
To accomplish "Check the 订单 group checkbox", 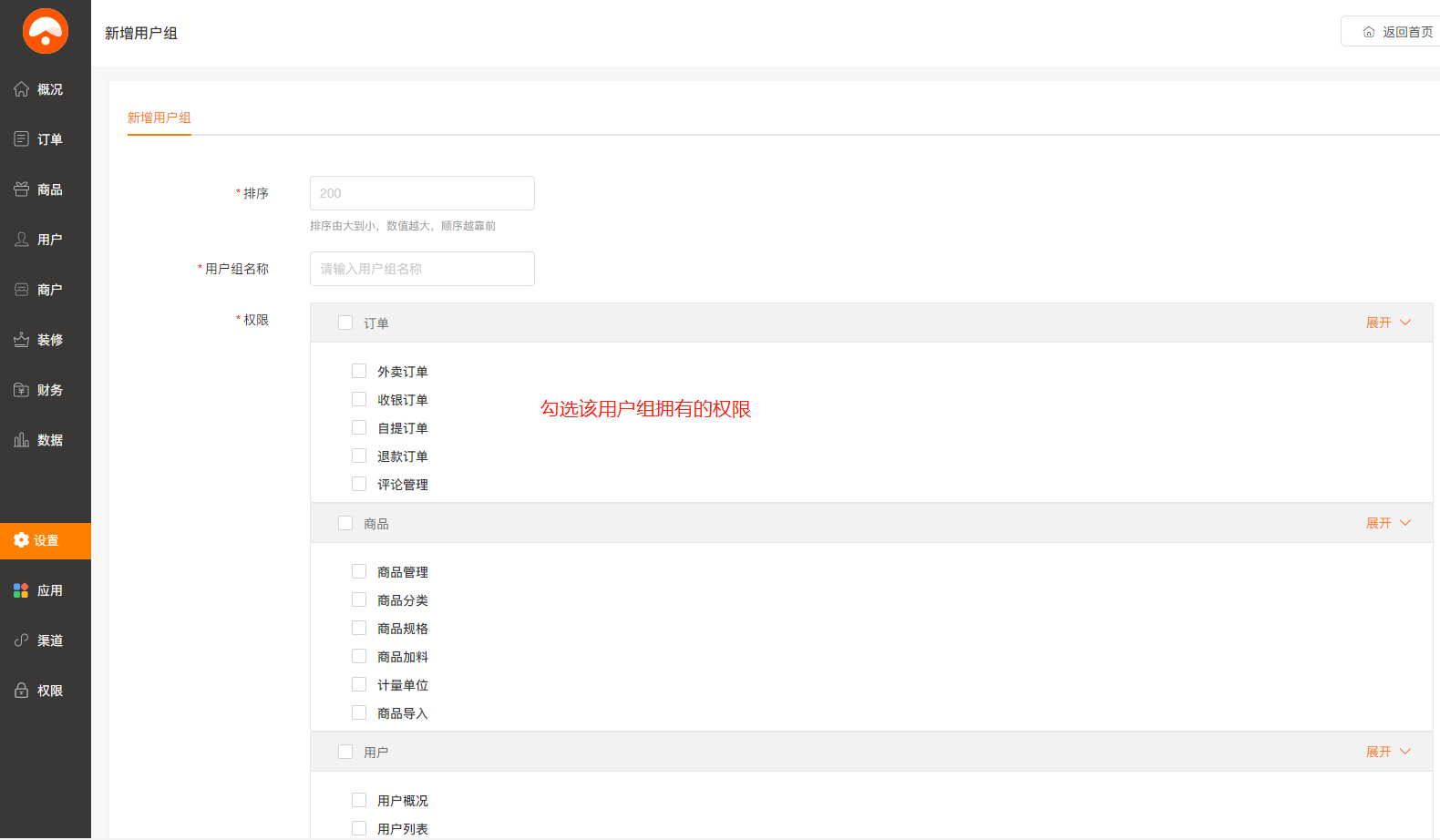I will [x=345, y=323].
